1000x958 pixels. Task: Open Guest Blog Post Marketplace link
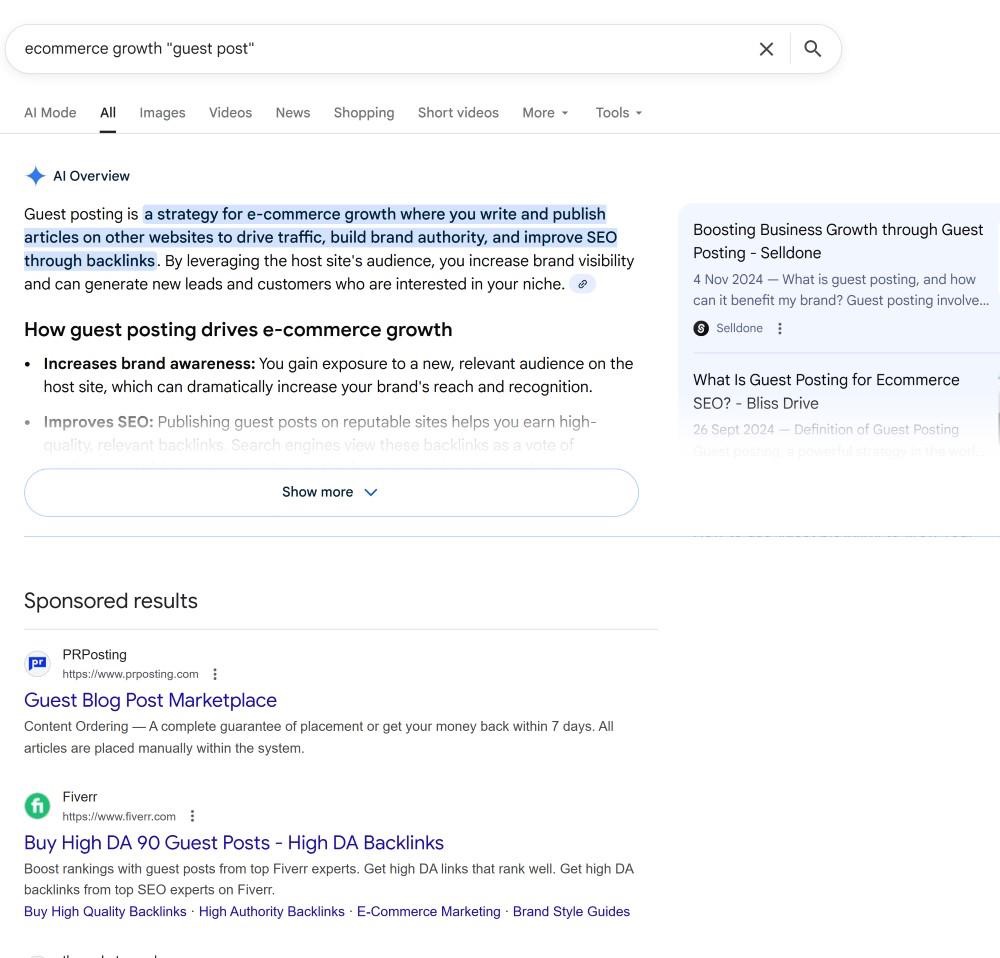point(151,700)
